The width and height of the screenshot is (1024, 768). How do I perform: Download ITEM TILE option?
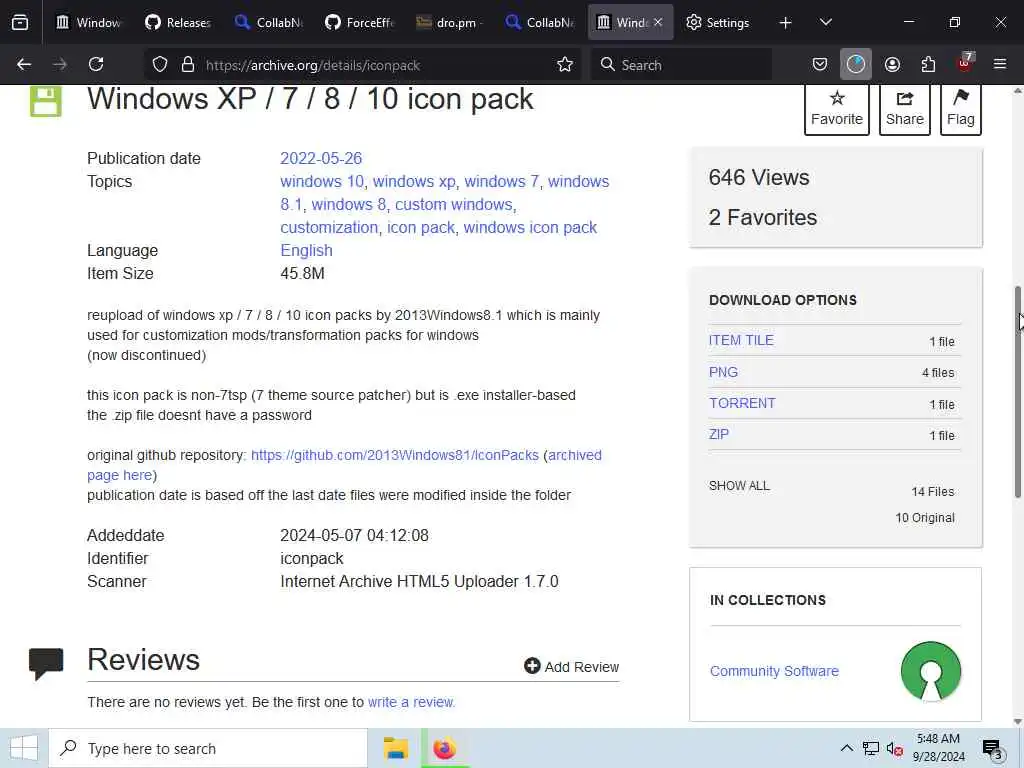[741, 340]
